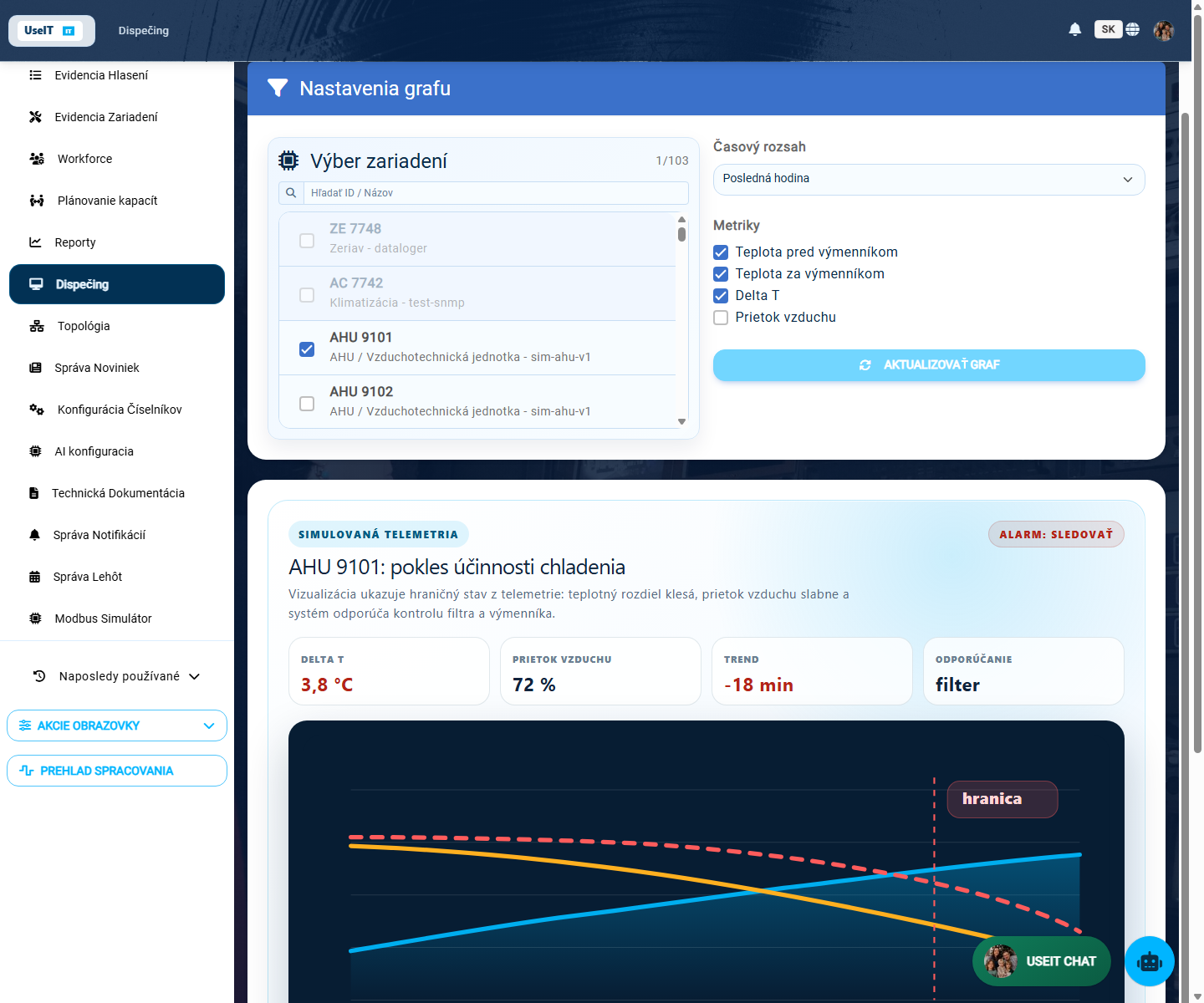Click the Alarm: Sledovať badge
Image resolution: width=1204 pixels, height=1003 pixels.
pyautogui.click(x=1056, y=534)
